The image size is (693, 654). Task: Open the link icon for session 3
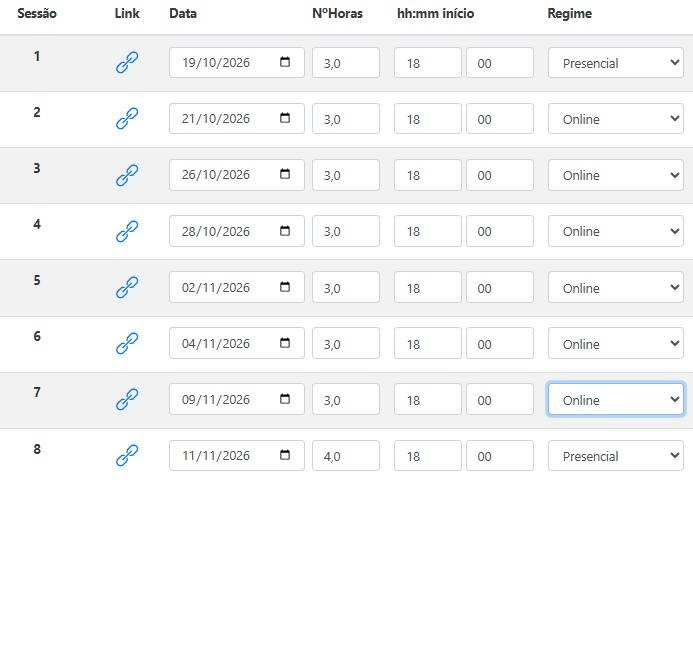[127, 175]
